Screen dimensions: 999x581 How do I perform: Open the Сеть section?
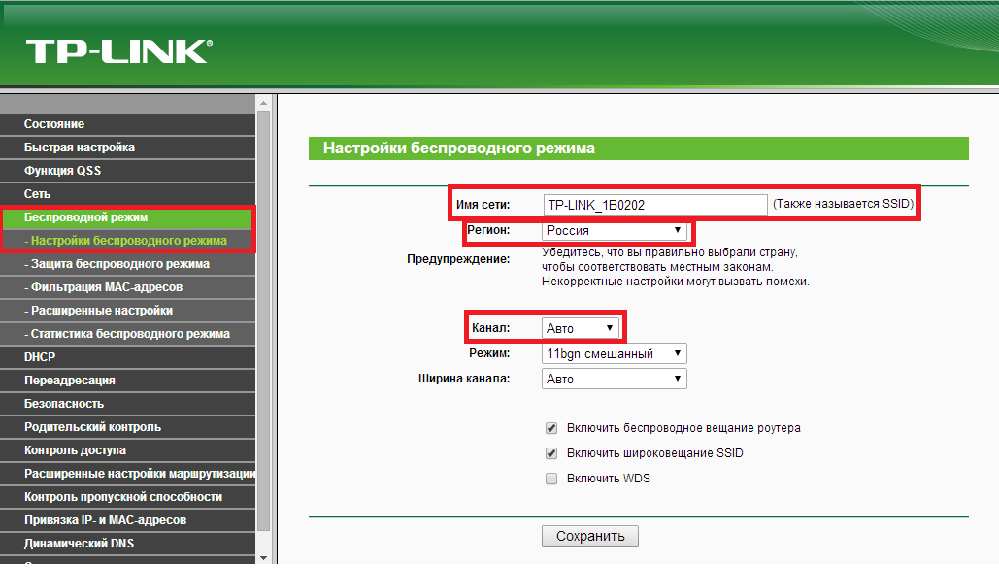coord(127,194)
